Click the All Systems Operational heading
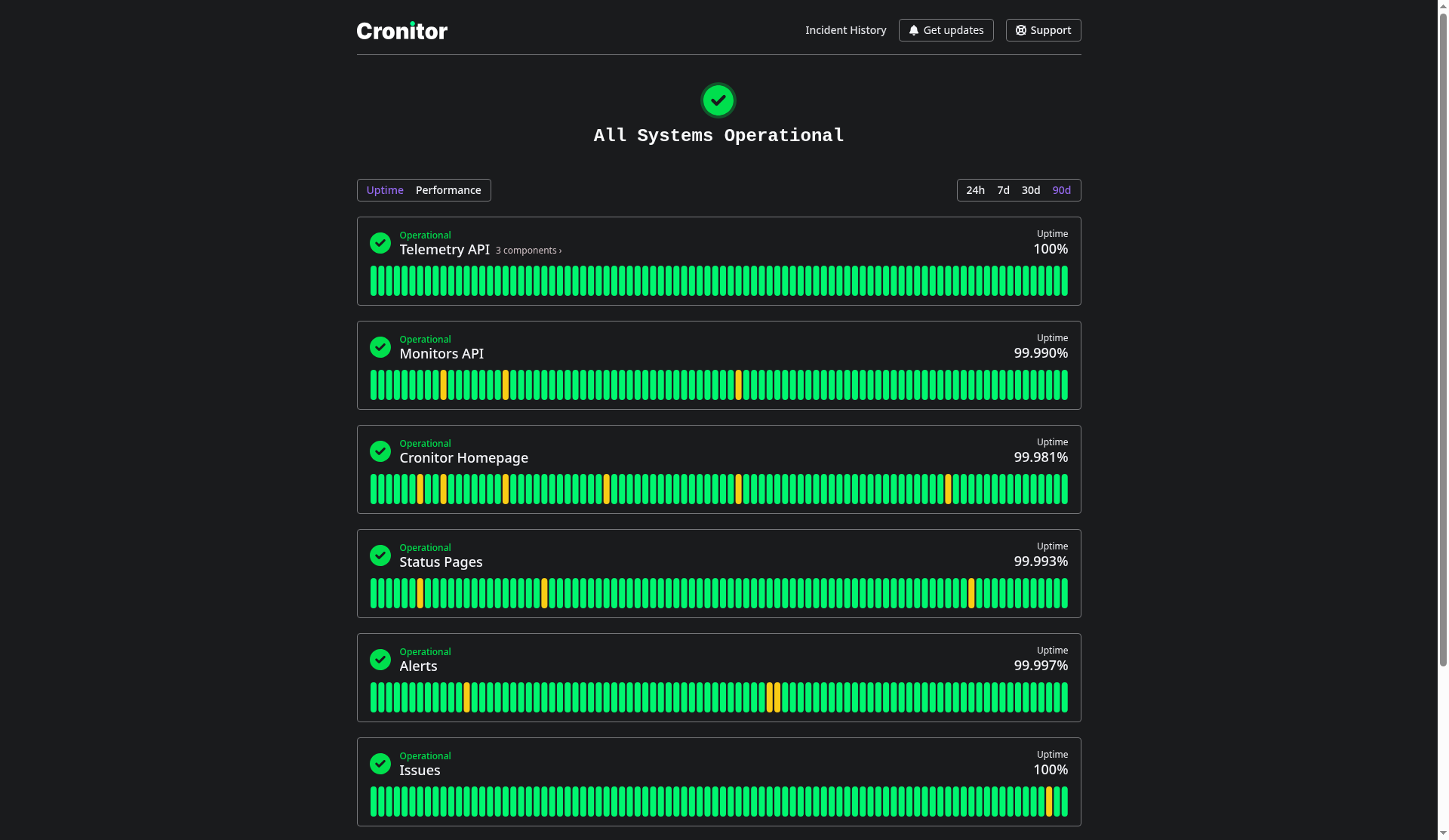1449x840 pixels. pyautogui.click(x=718, y=136)
